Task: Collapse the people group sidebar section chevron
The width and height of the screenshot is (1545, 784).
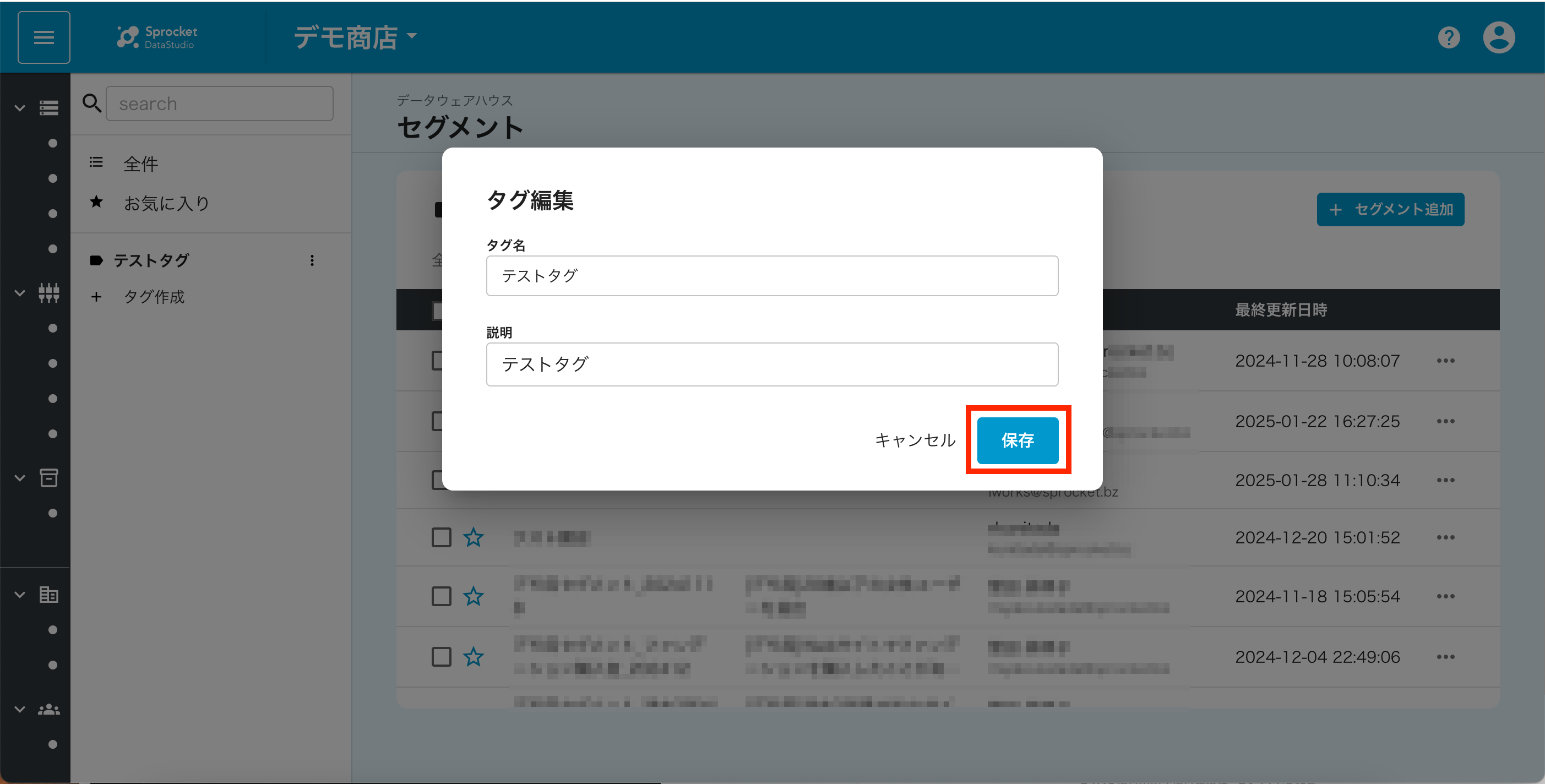Action: tap(20, 710)
